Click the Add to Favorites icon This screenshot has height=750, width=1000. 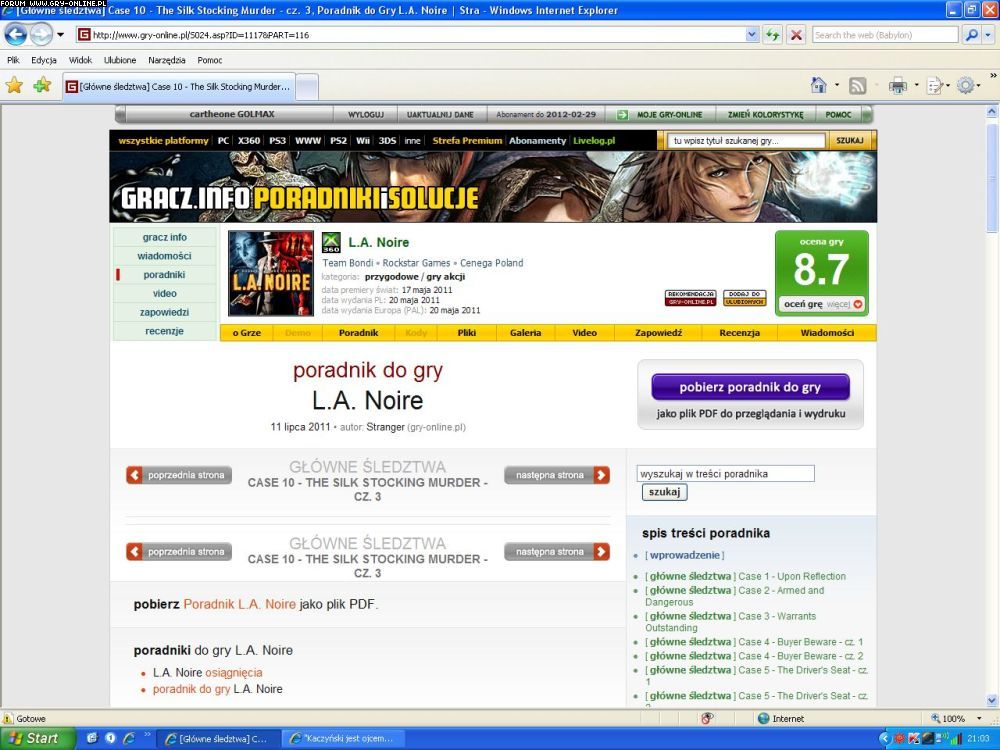42,86
